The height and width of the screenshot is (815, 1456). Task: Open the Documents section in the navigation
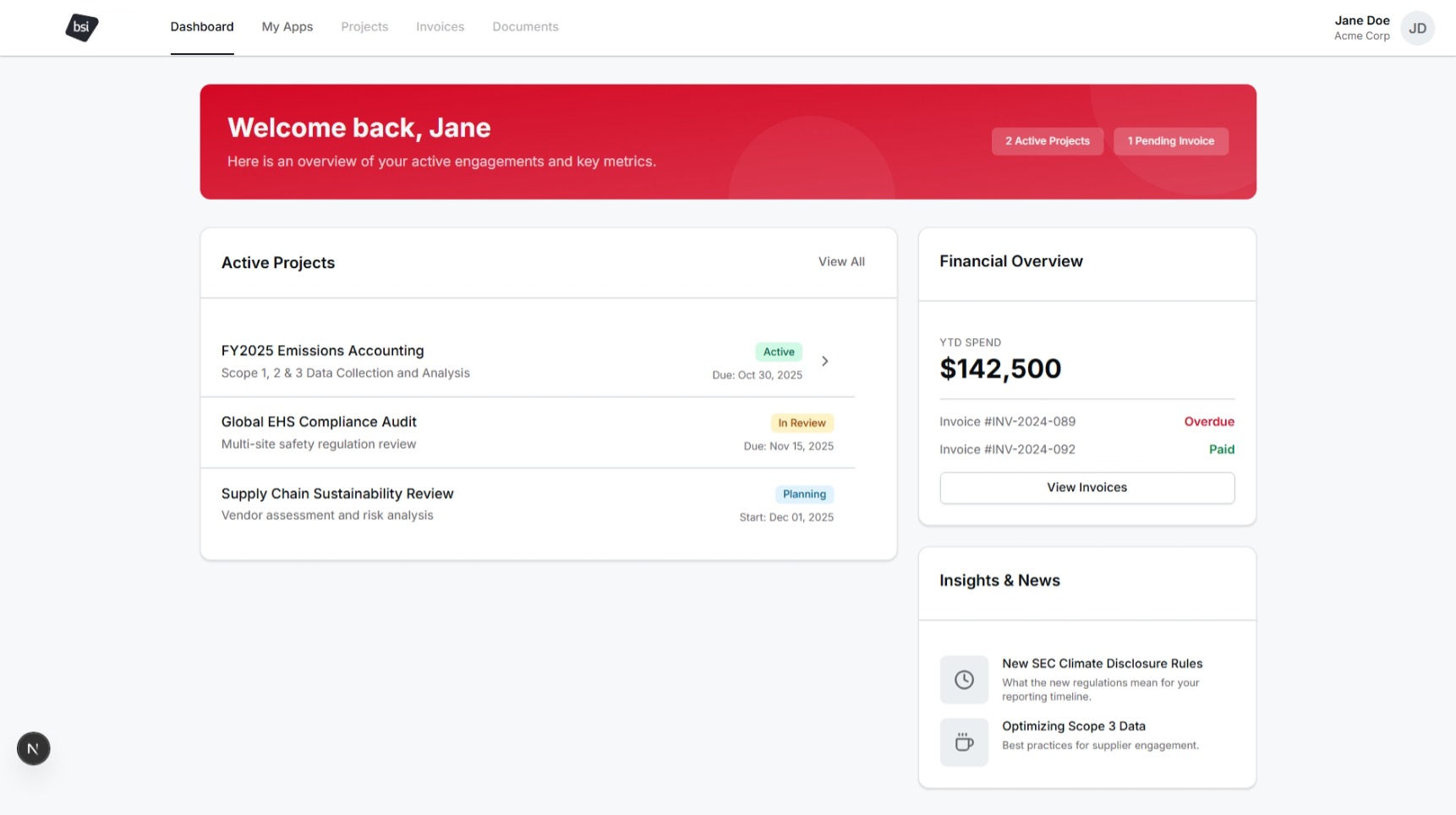(525, 26)
